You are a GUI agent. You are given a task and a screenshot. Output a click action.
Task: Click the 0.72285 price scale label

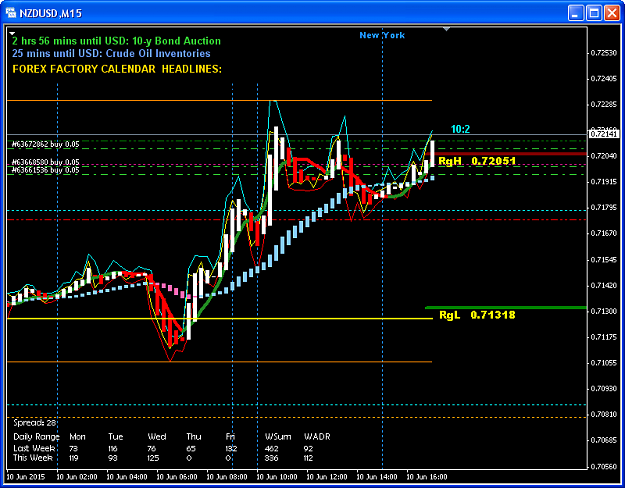tap(604, 104)
